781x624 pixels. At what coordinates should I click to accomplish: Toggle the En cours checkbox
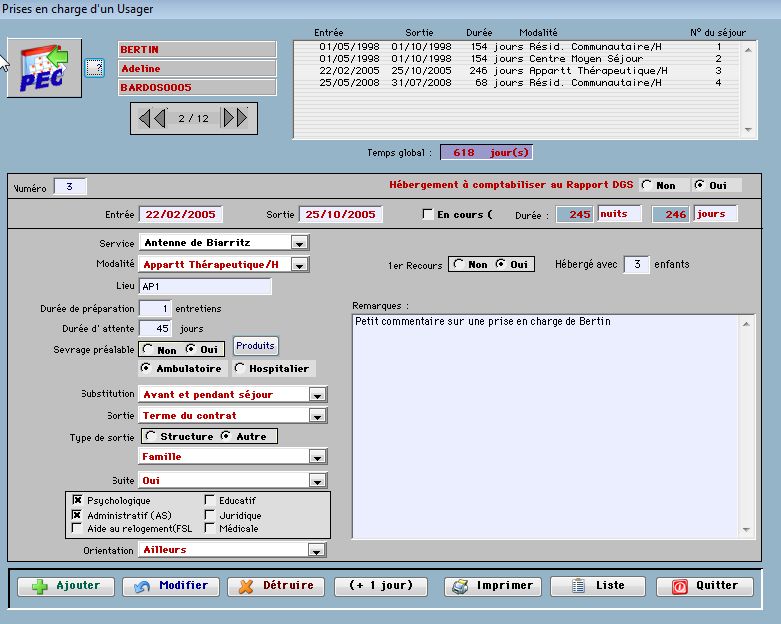(427, 214)
